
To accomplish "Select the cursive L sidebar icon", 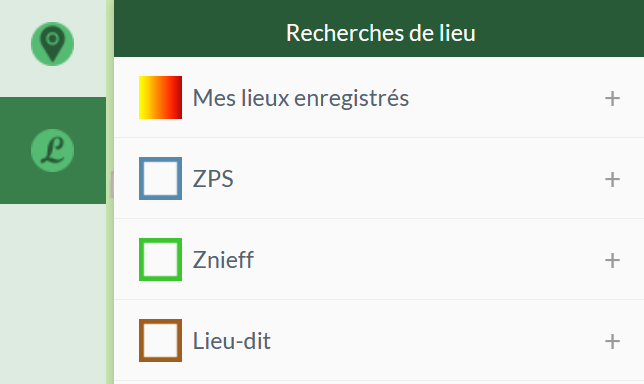I will [53, 150].
